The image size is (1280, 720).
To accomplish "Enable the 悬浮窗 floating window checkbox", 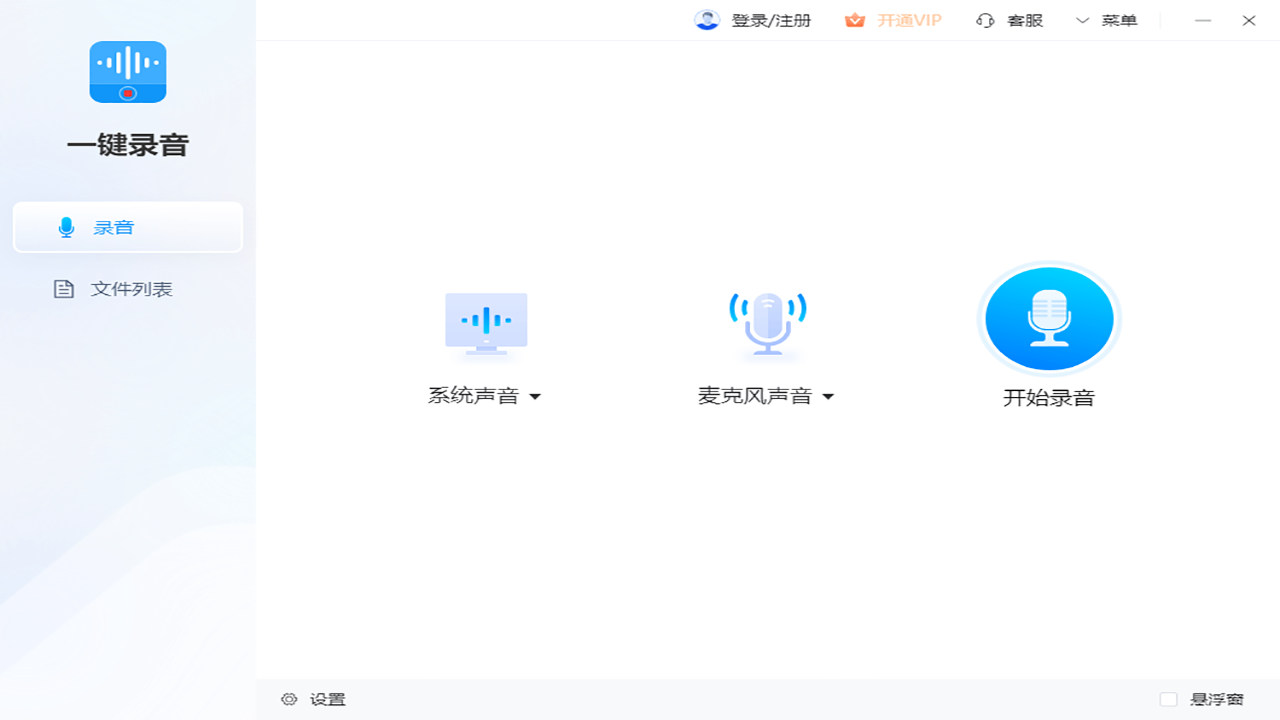I will [1168, 699].
